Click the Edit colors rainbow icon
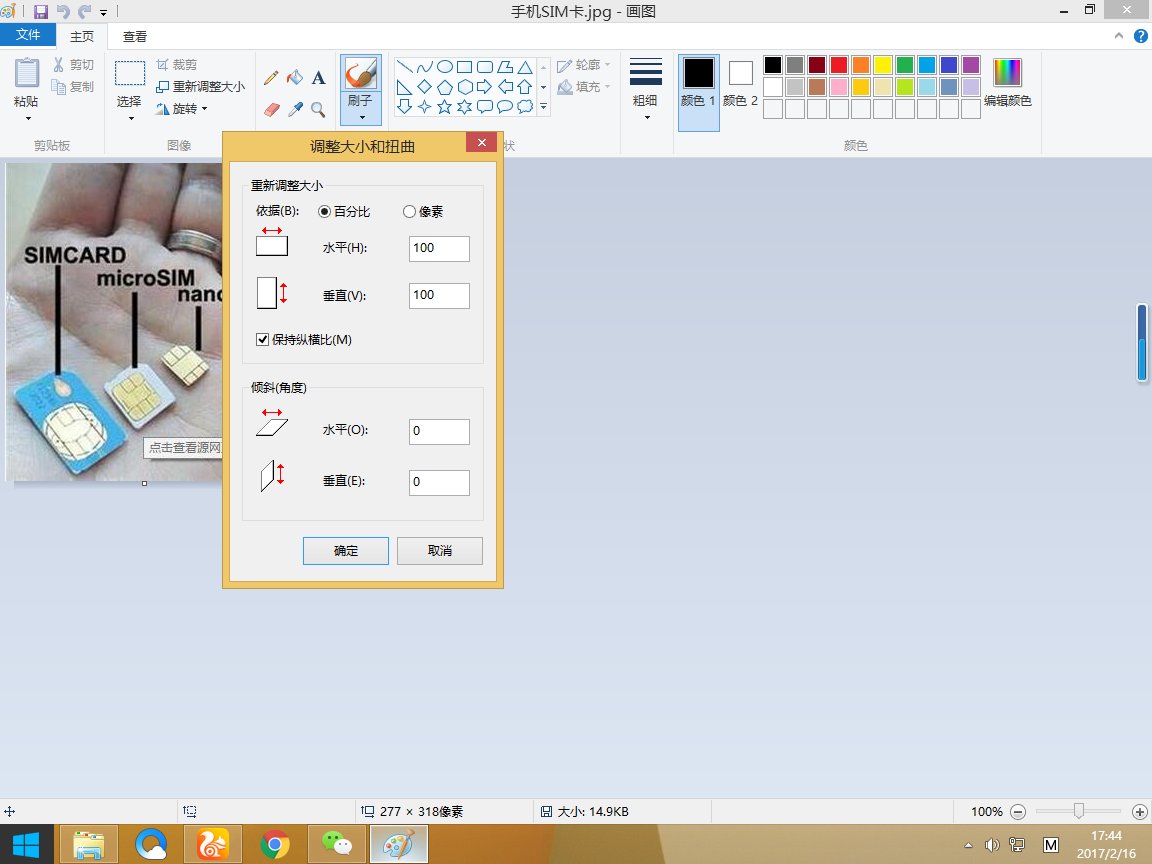Image resolution: width=1152 pixels, height=864 pixels. point(1007,73)
